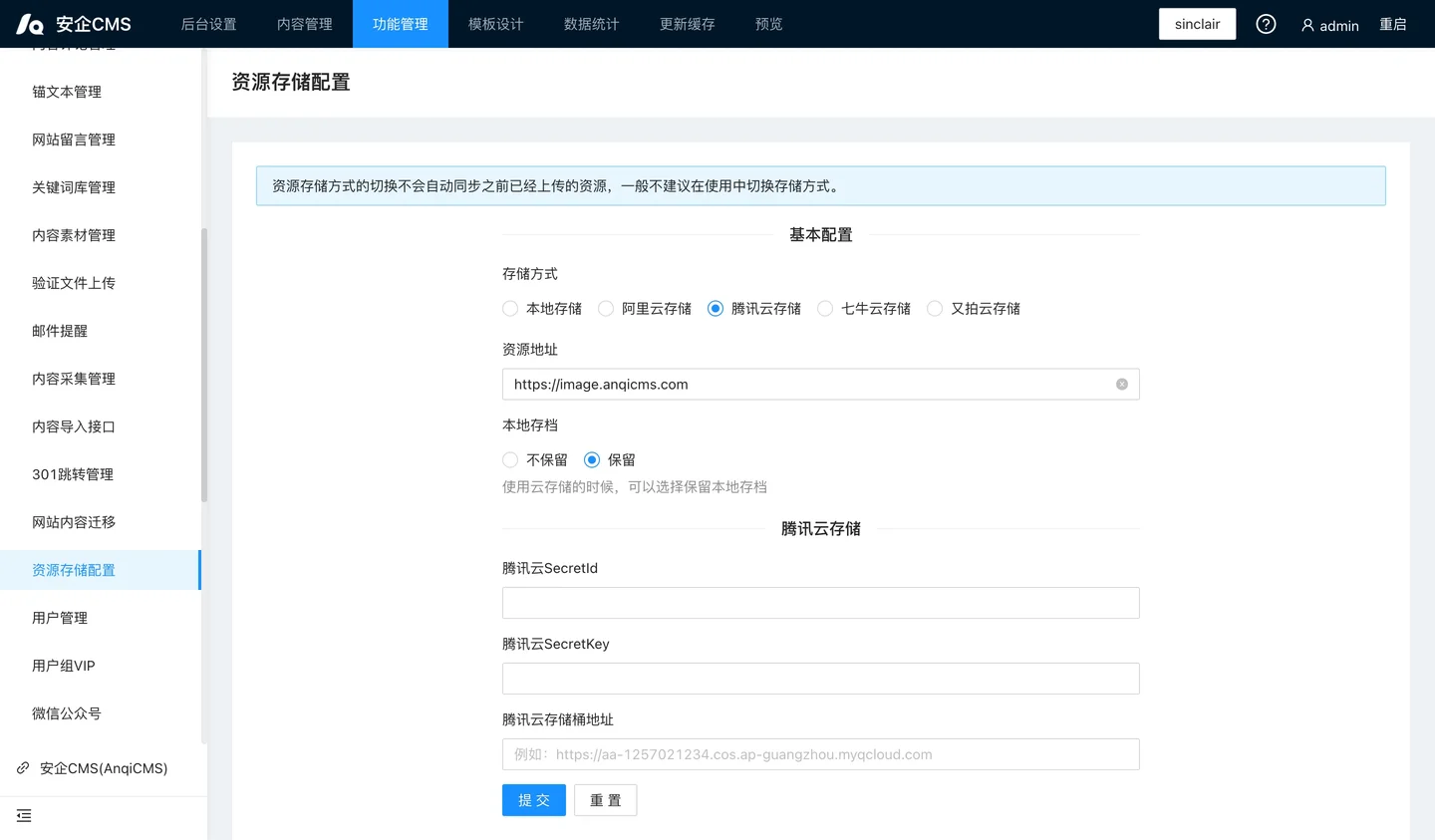Open the circled question mark help icon
Screen dimensions: 1435x840
(1266, 23)
